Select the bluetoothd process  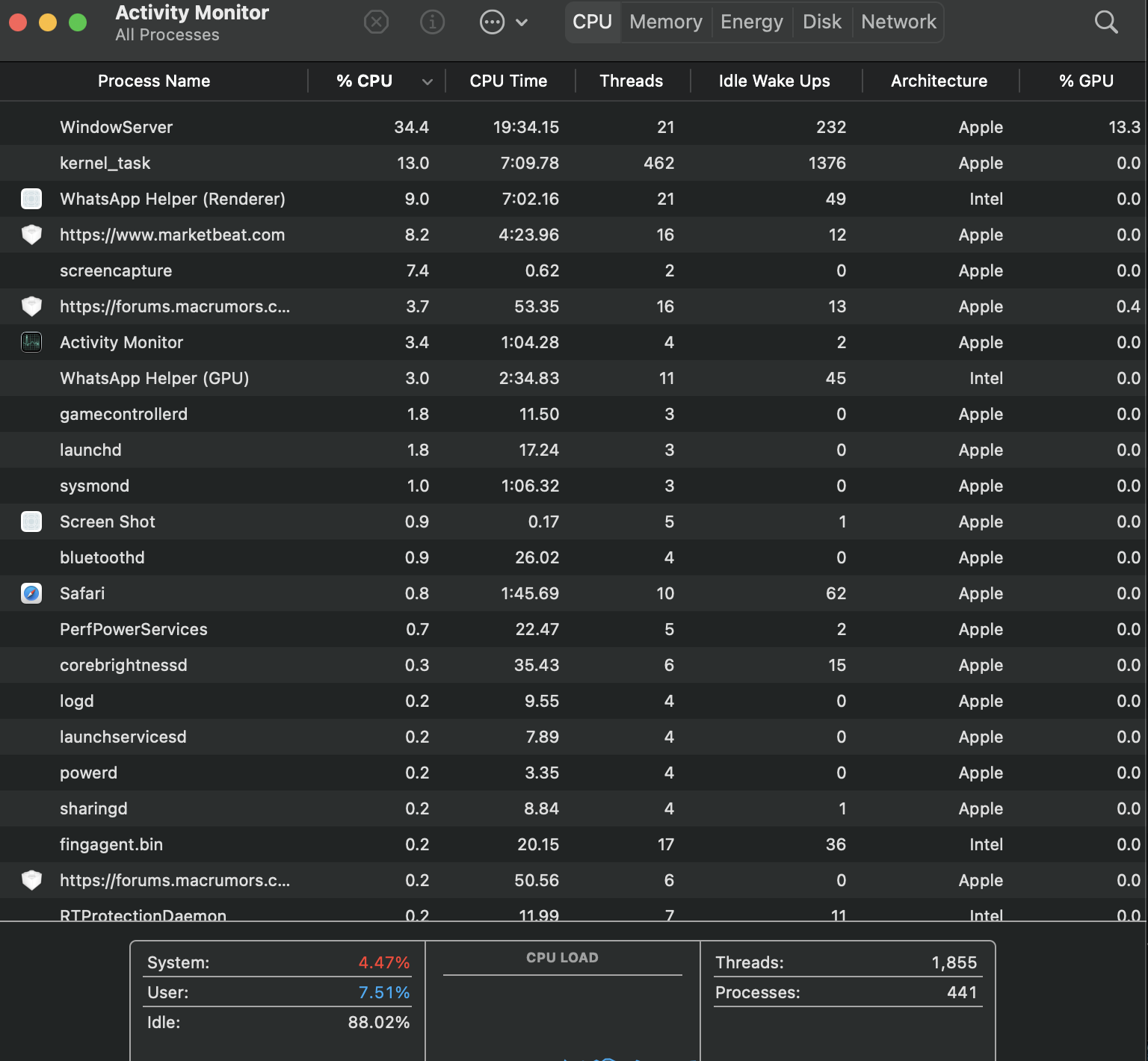coord(102,557)
